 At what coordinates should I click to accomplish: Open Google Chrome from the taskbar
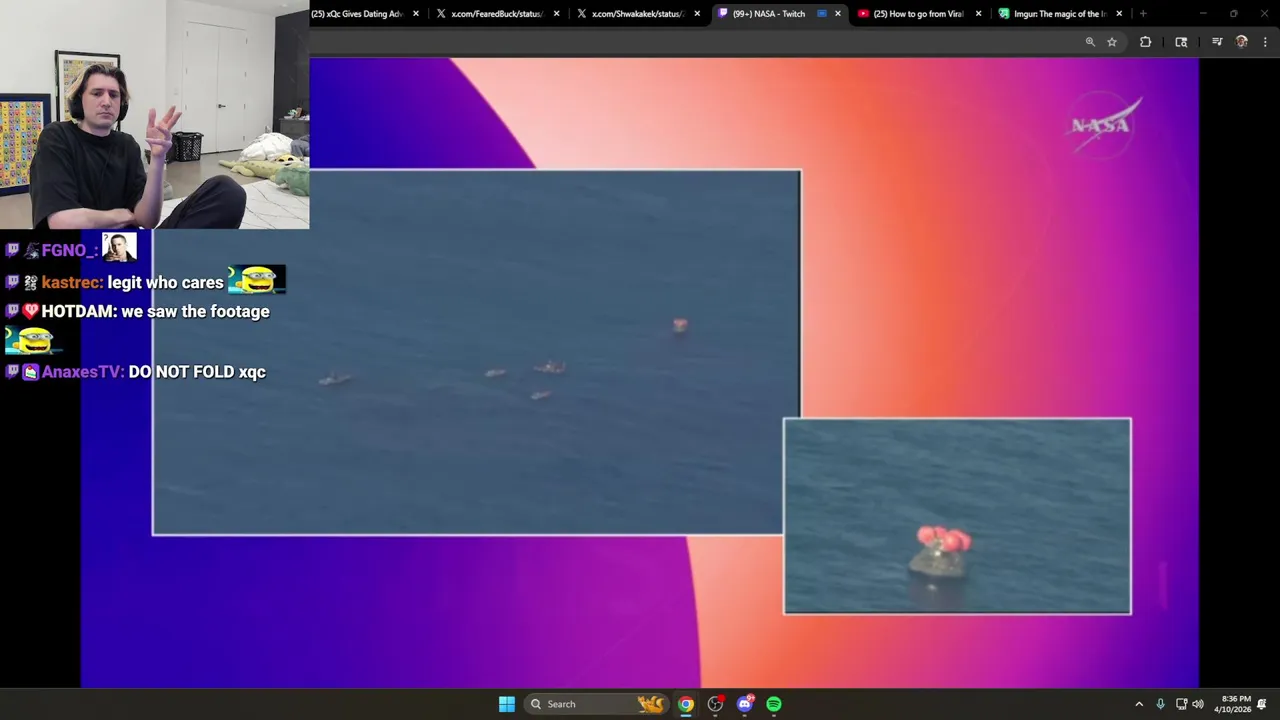click(x=686, y=704)
